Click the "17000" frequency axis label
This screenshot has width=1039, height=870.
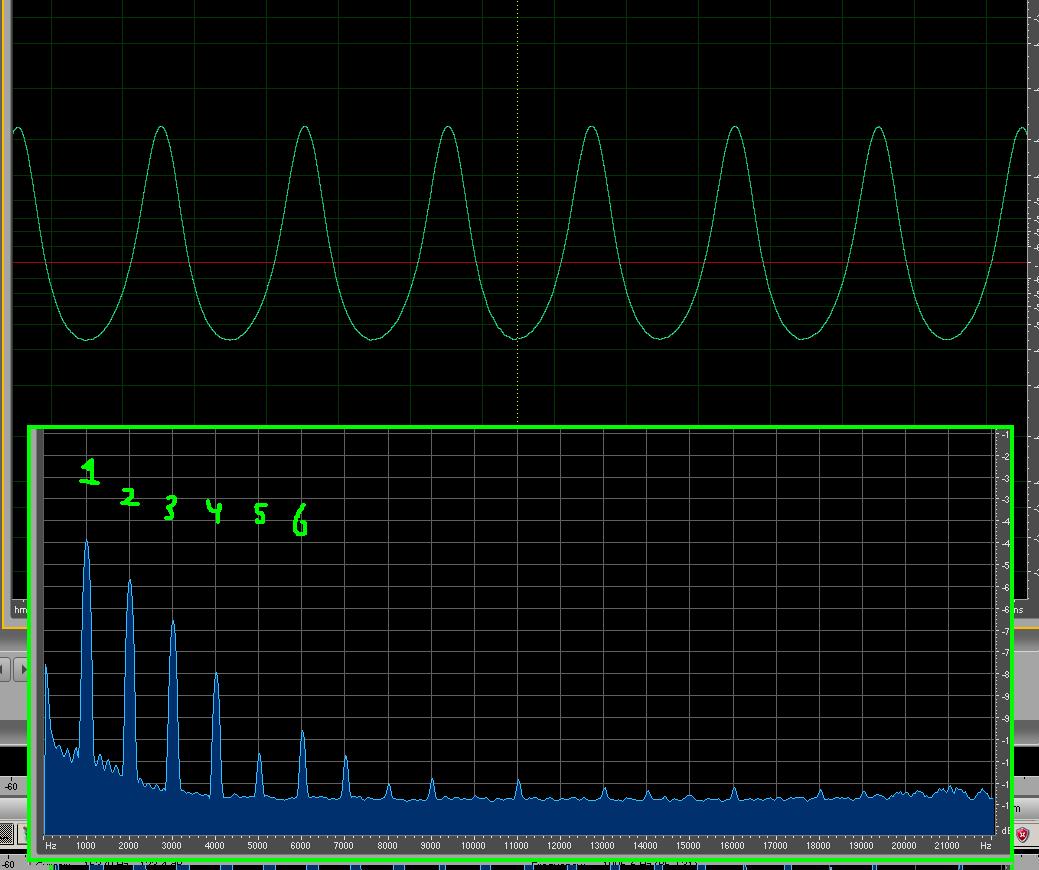(775, 845)
